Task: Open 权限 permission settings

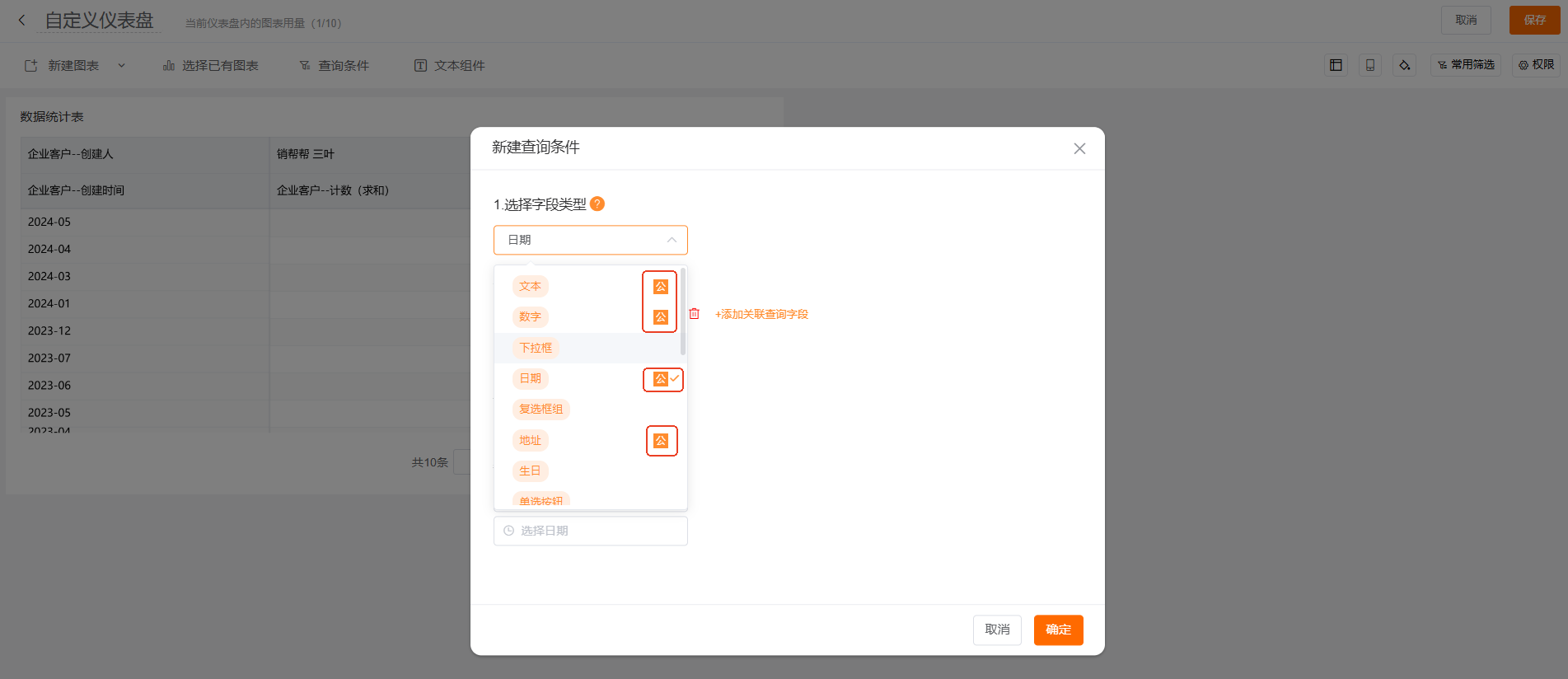Action: coord(1536,65)
